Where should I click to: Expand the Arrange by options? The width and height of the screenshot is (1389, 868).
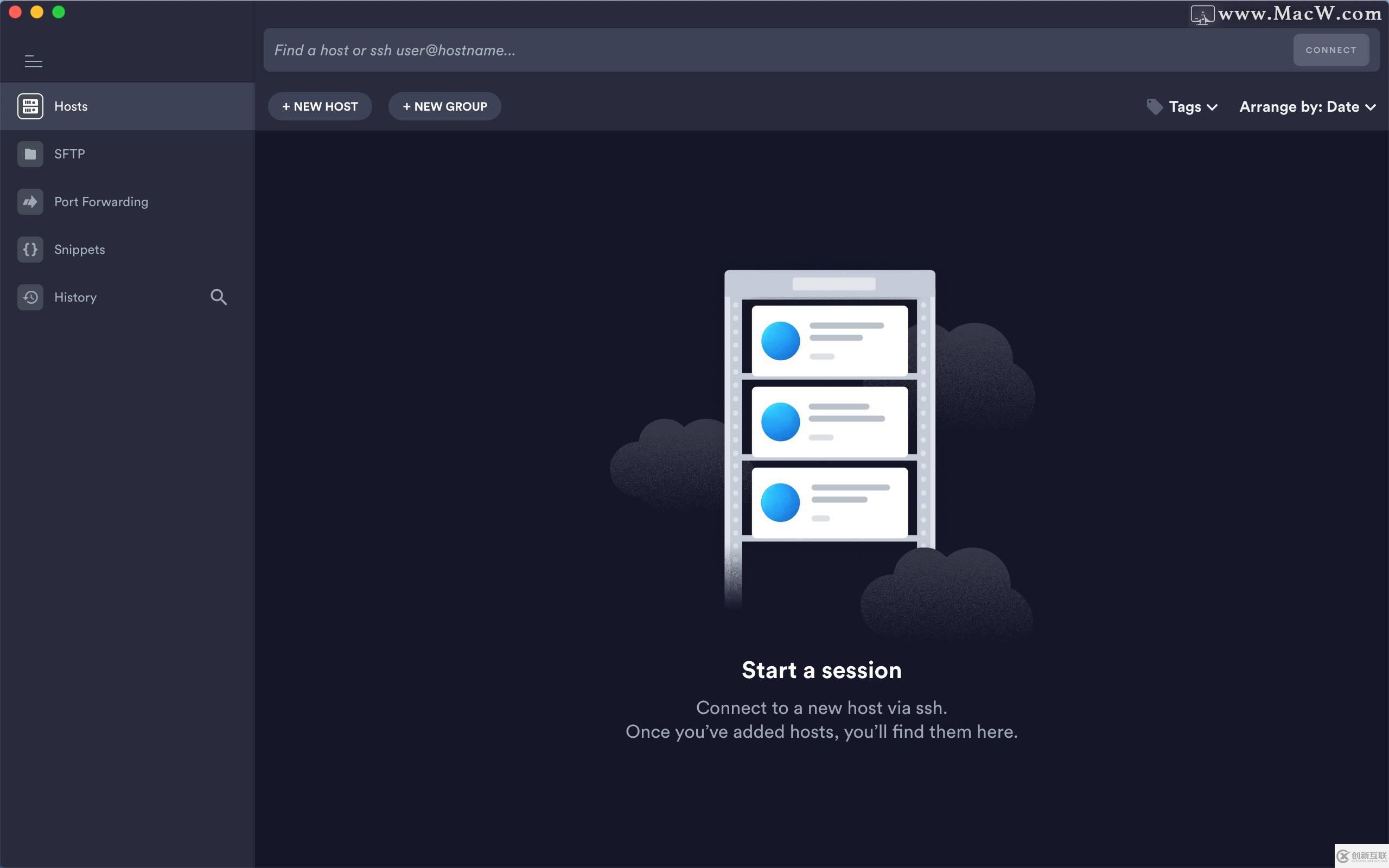1305,106
